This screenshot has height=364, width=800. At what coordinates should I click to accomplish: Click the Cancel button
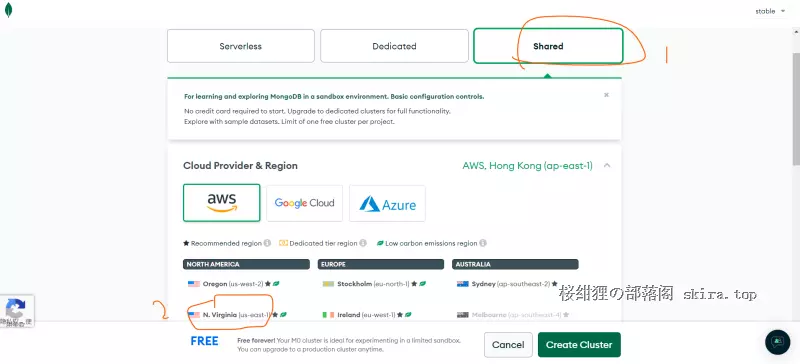coord(508,345)
